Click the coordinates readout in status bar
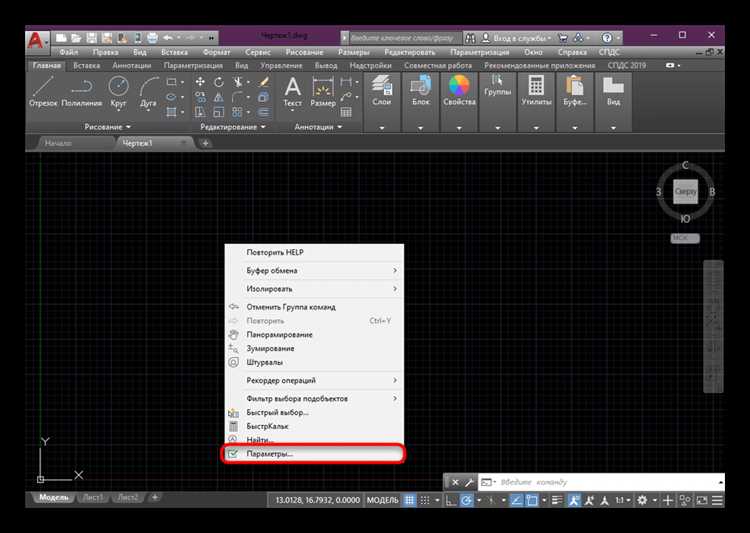Screen dimensions: 750x533 tap(317, 500)
